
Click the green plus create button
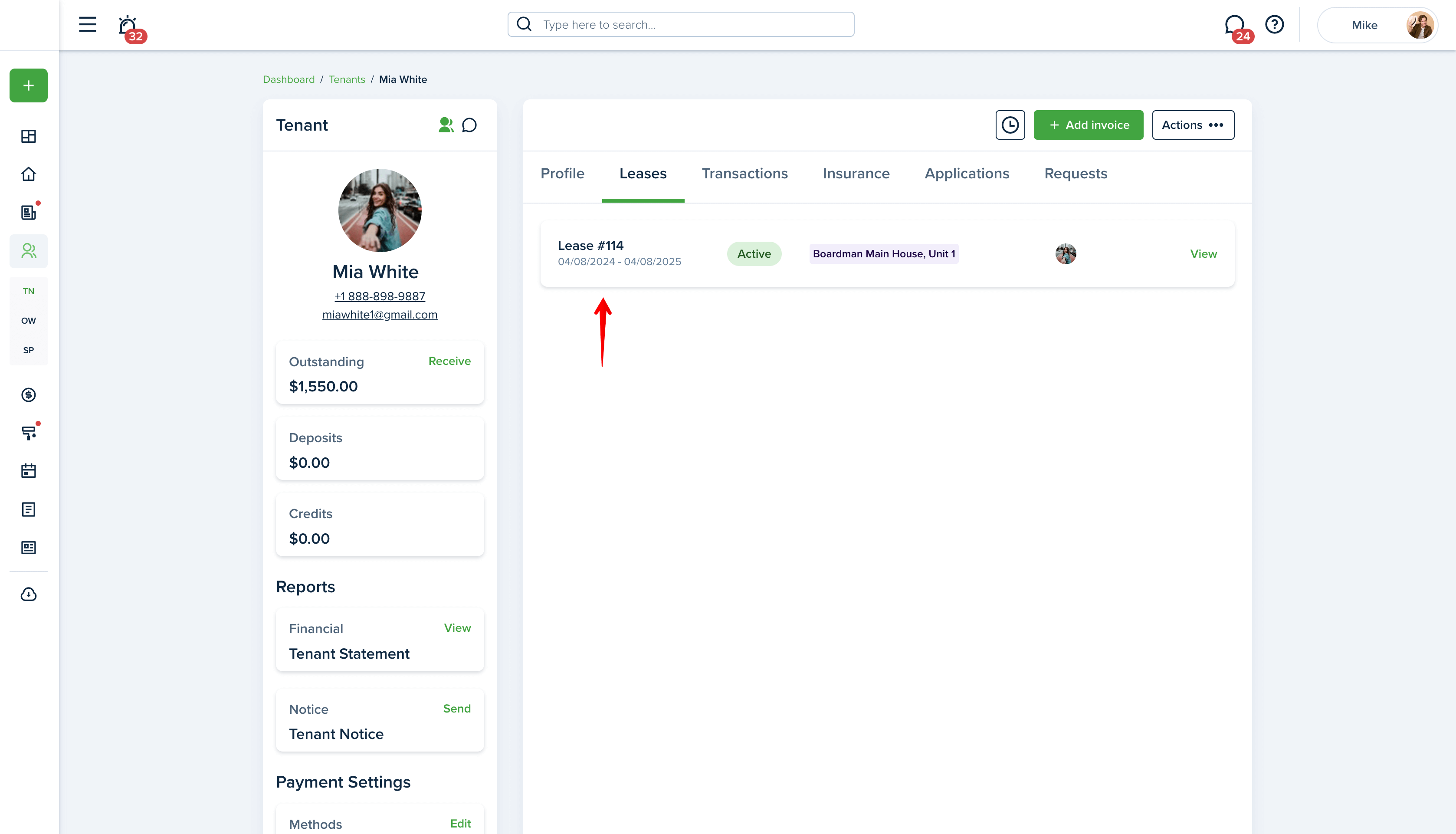coord(29,86)
